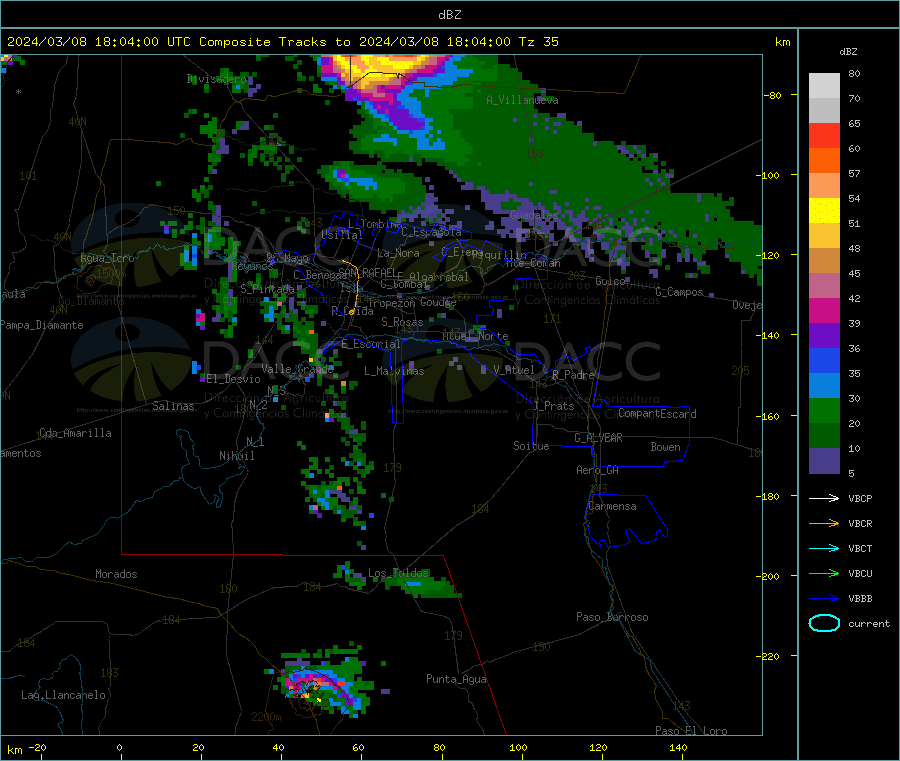Click the Paso_Barroso map label
This screenshot has height=761, width=900.
pyautogui.click(x=612, y=617)
